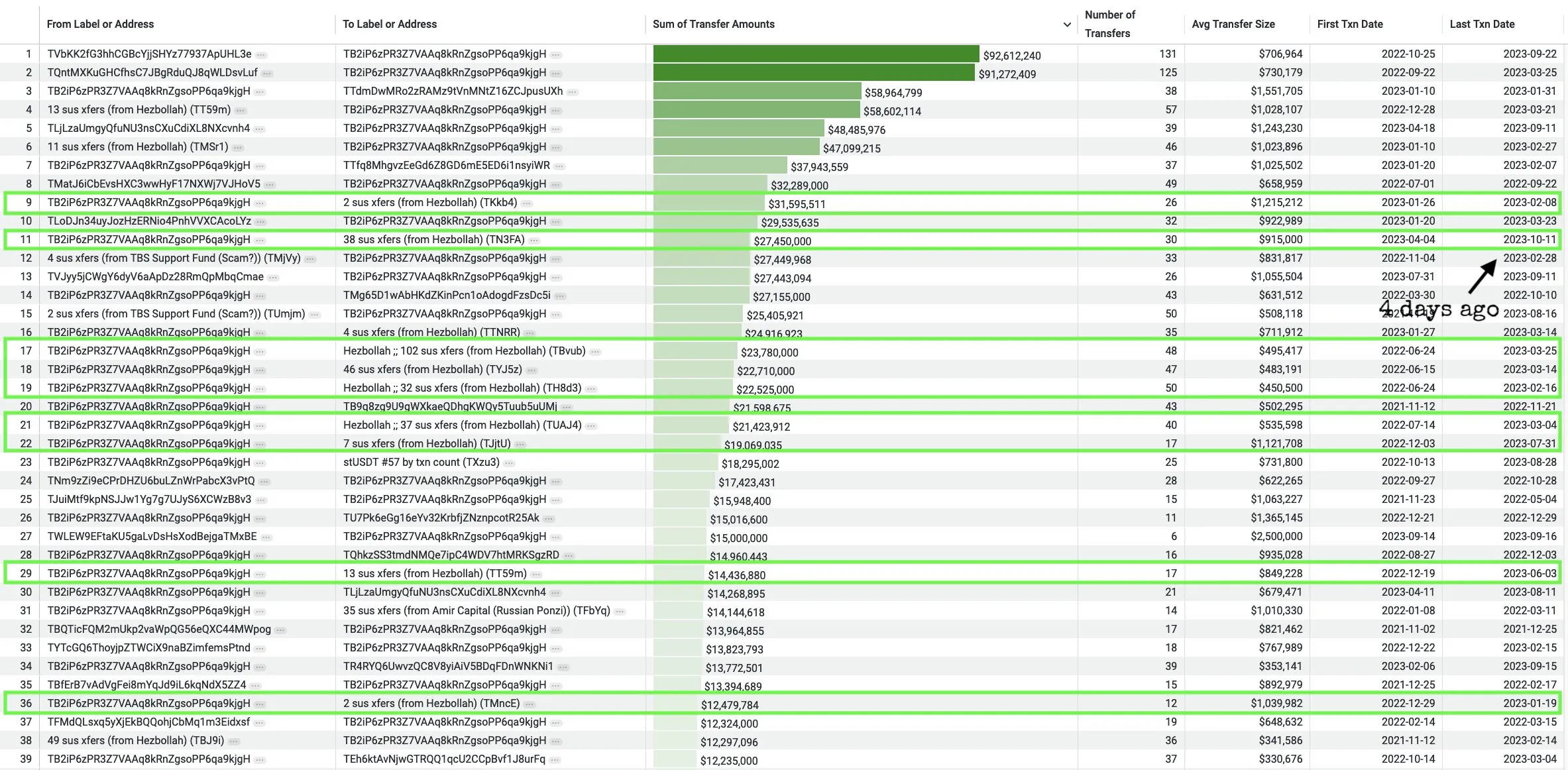This screenshot has height=770, width=1568.
Task: Click Sum of Transfer Amounts column header
Action: pyautogui.click(x=714, y=24)
